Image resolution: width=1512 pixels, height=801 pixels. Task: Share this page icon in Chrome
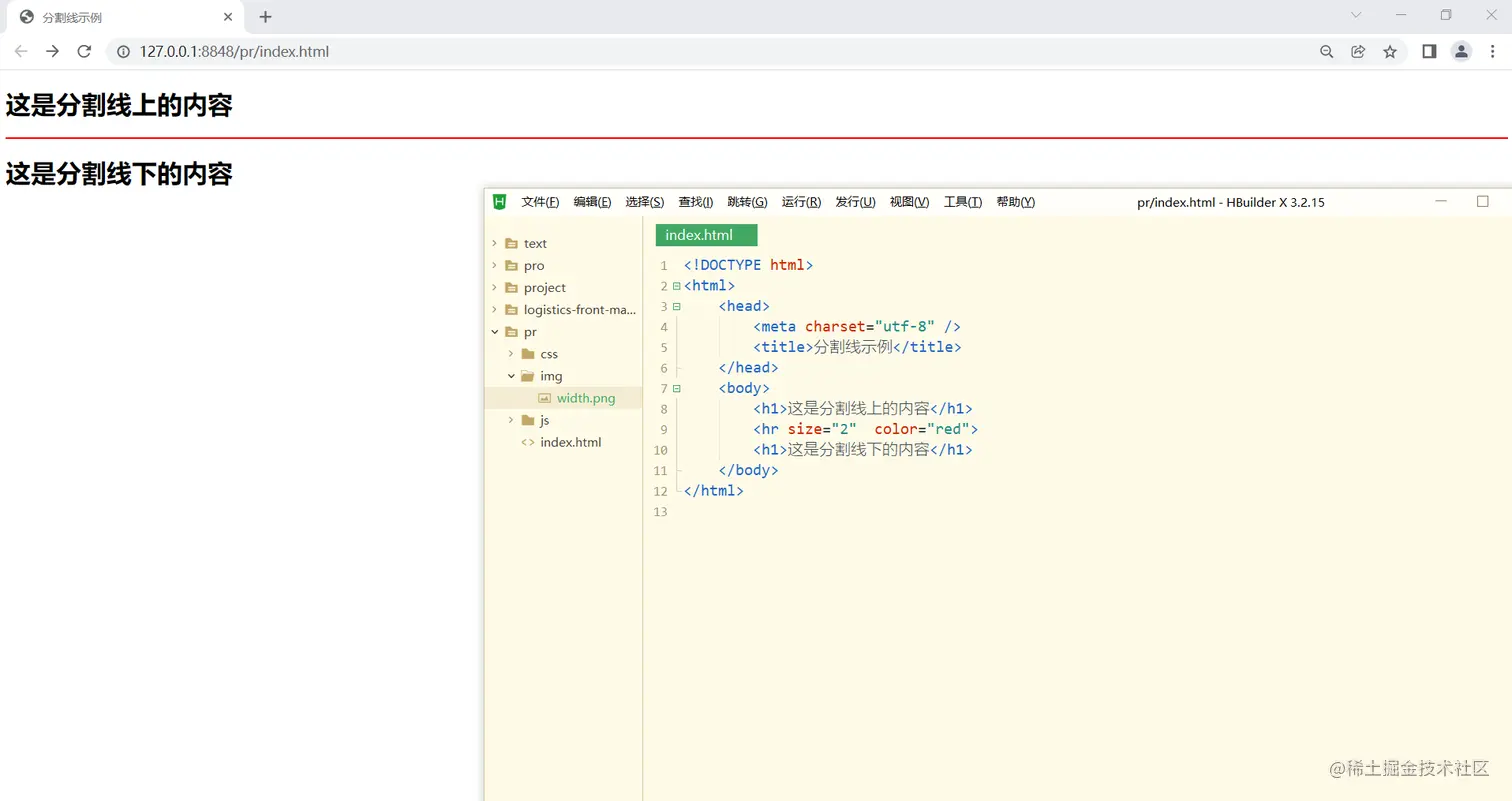pos(1358,52)
